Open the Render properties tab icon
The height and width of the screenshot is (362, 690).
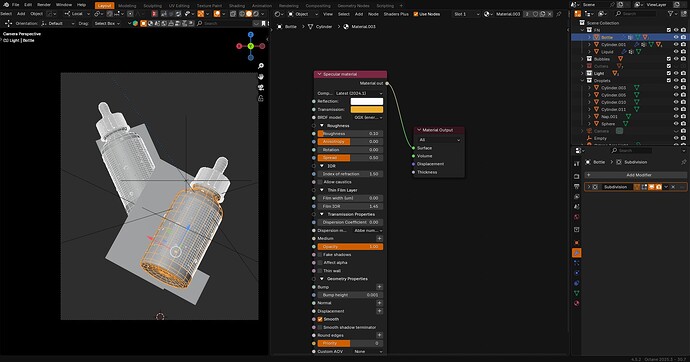[x=577, y=176]
